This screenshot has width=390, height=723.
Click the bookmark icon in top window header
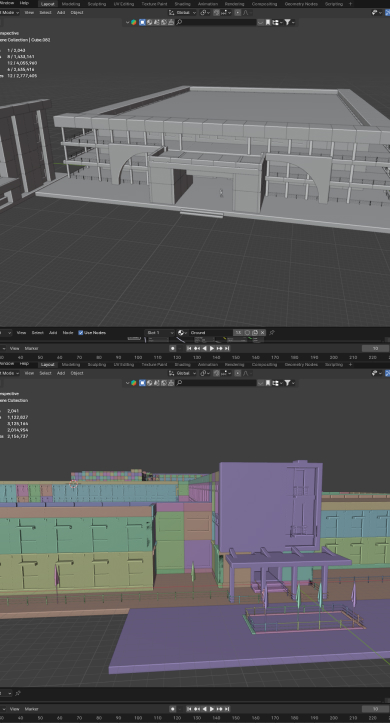click(267, 22)
